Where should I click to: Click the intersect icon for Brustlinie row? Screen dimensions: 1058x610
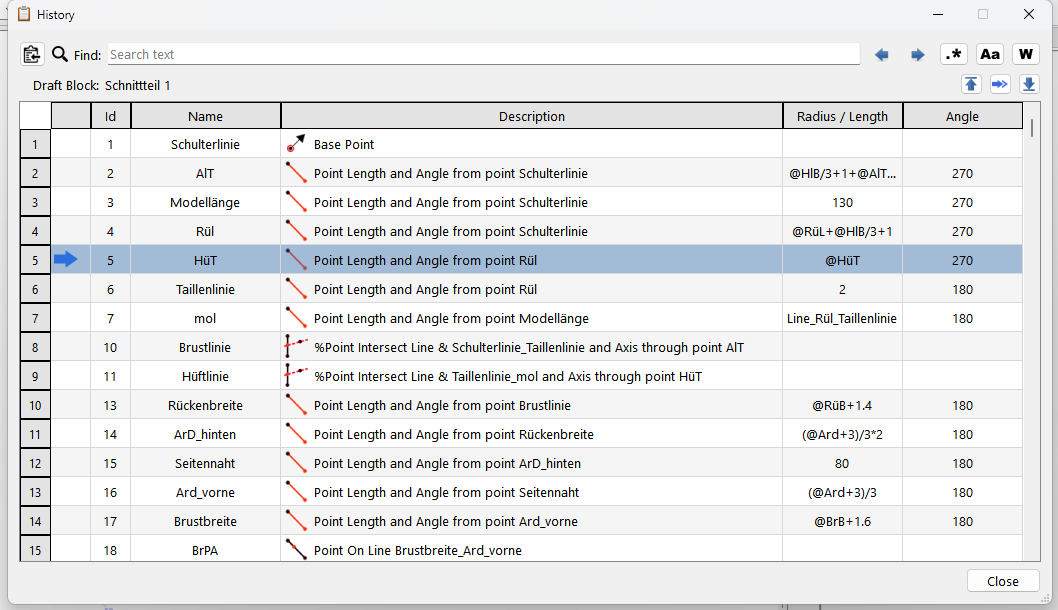pos(296,348)
